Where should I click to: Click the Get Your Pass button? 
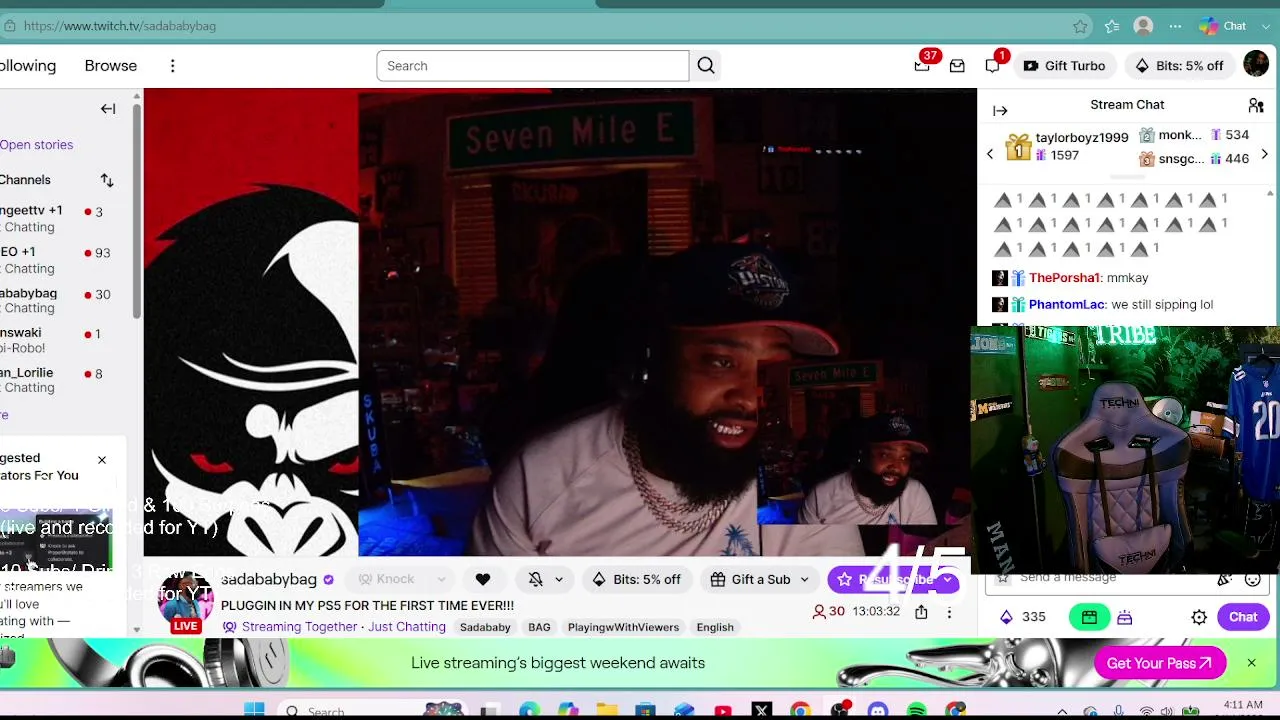[x=1160, y=663]
